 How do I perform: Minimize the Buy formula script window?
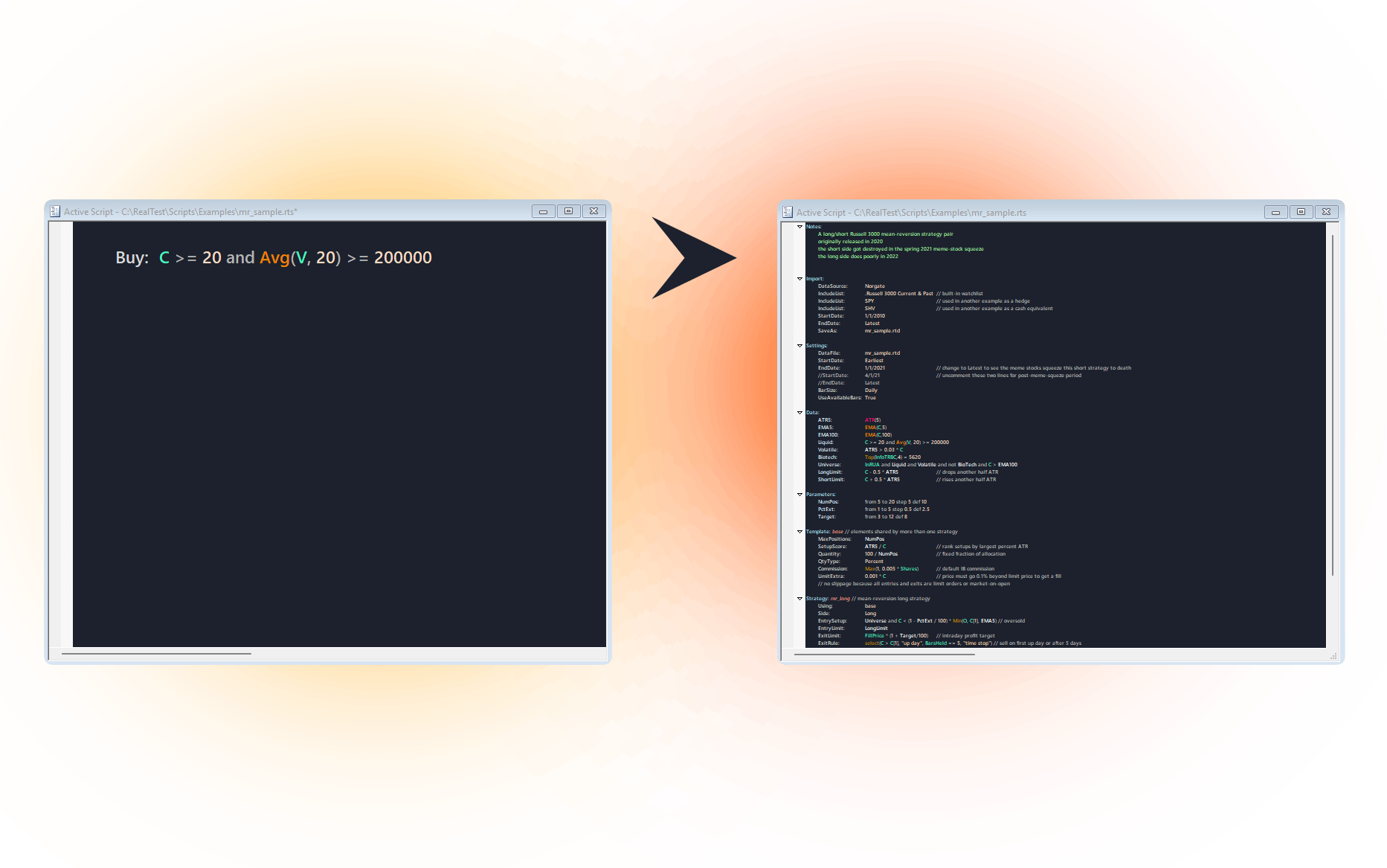point(543,211)
